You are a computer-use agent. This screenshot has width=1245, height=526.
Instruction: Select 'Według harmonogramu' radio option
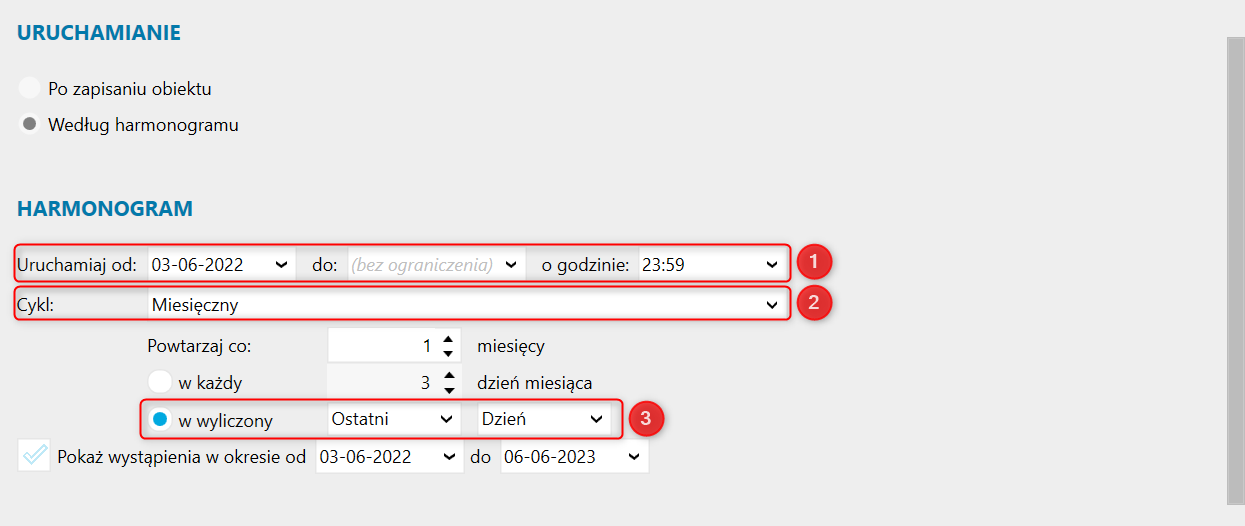click(30, 125)
